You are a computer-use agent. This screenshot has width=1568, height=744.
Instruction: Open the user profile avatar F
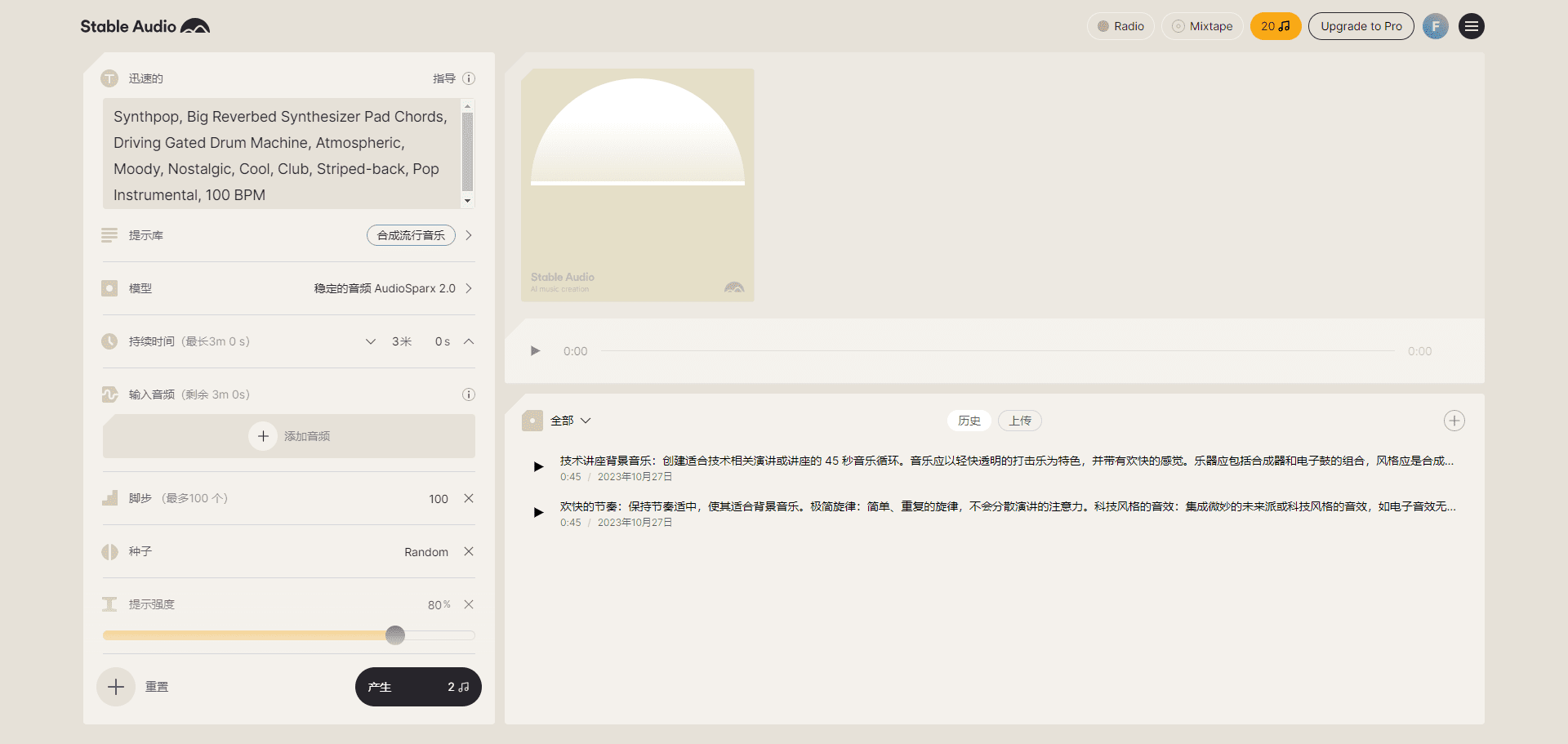coord(1436,26)
